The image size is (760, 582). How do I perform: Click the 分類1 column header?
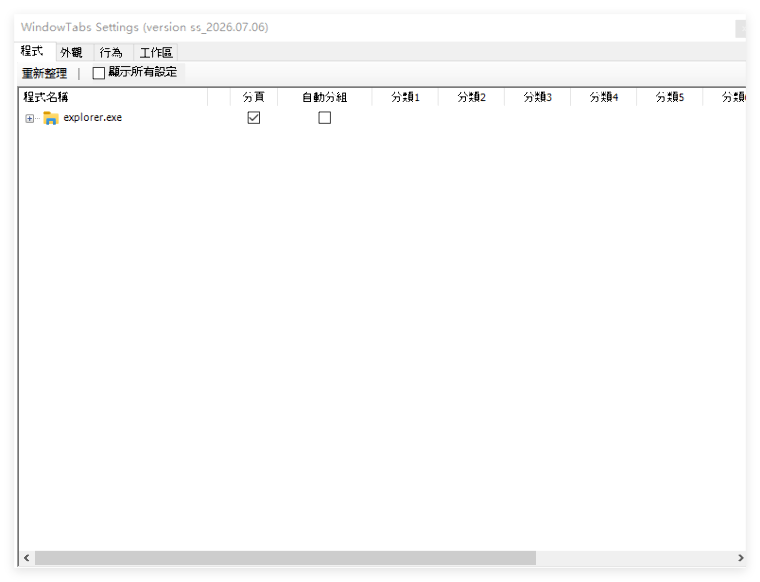pos(405,97)
